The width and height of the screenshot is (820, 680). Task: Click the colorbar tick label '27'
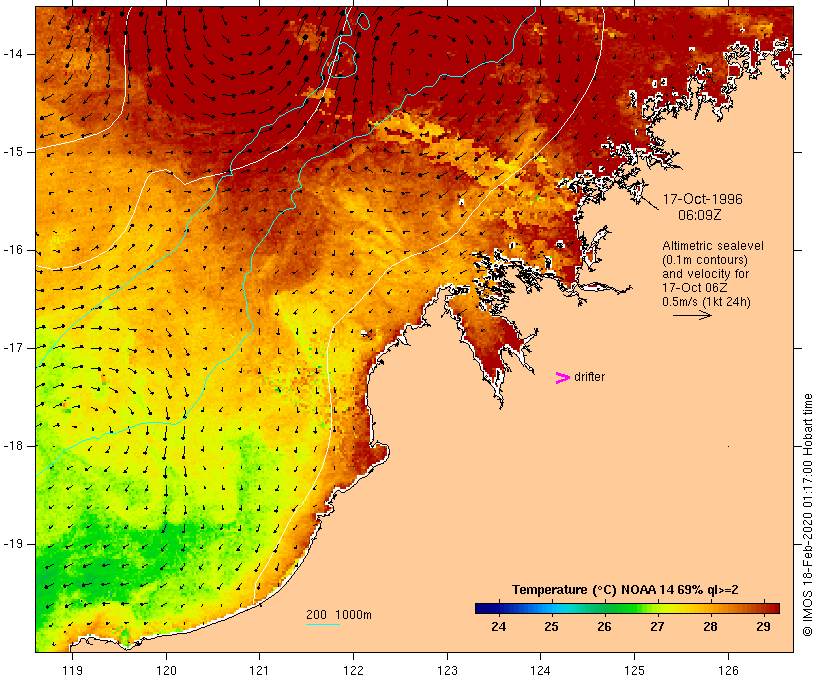tap(657, 627)
